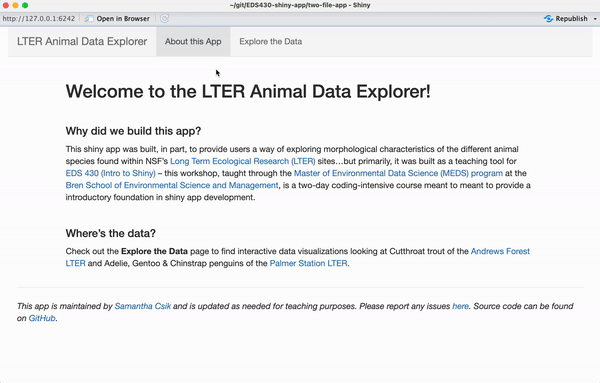Viewport: 600px width, 383px height.
Task: Open the GitHub source code link
Action: click(x=42, y=318)
